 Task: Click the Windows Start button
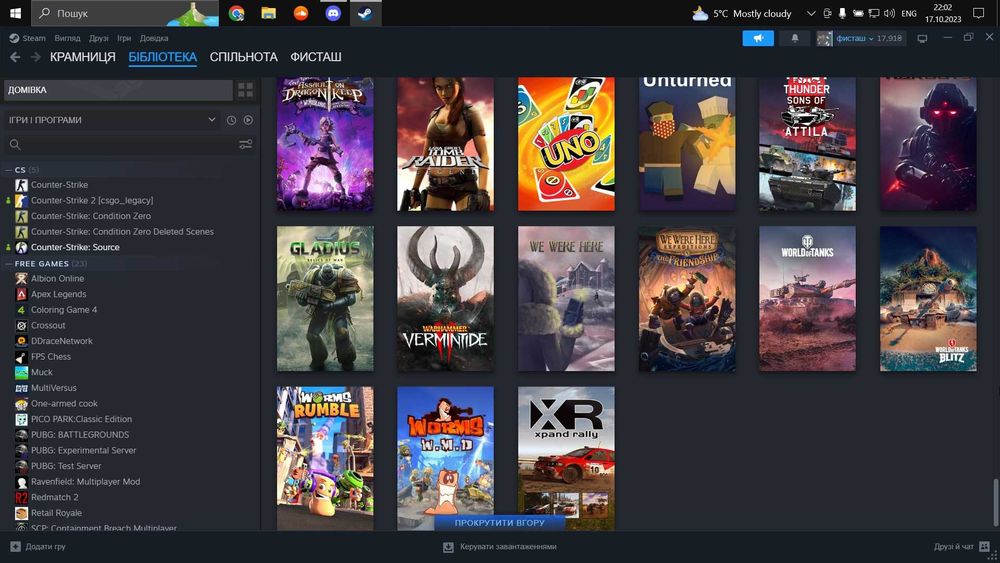[15, 13]
